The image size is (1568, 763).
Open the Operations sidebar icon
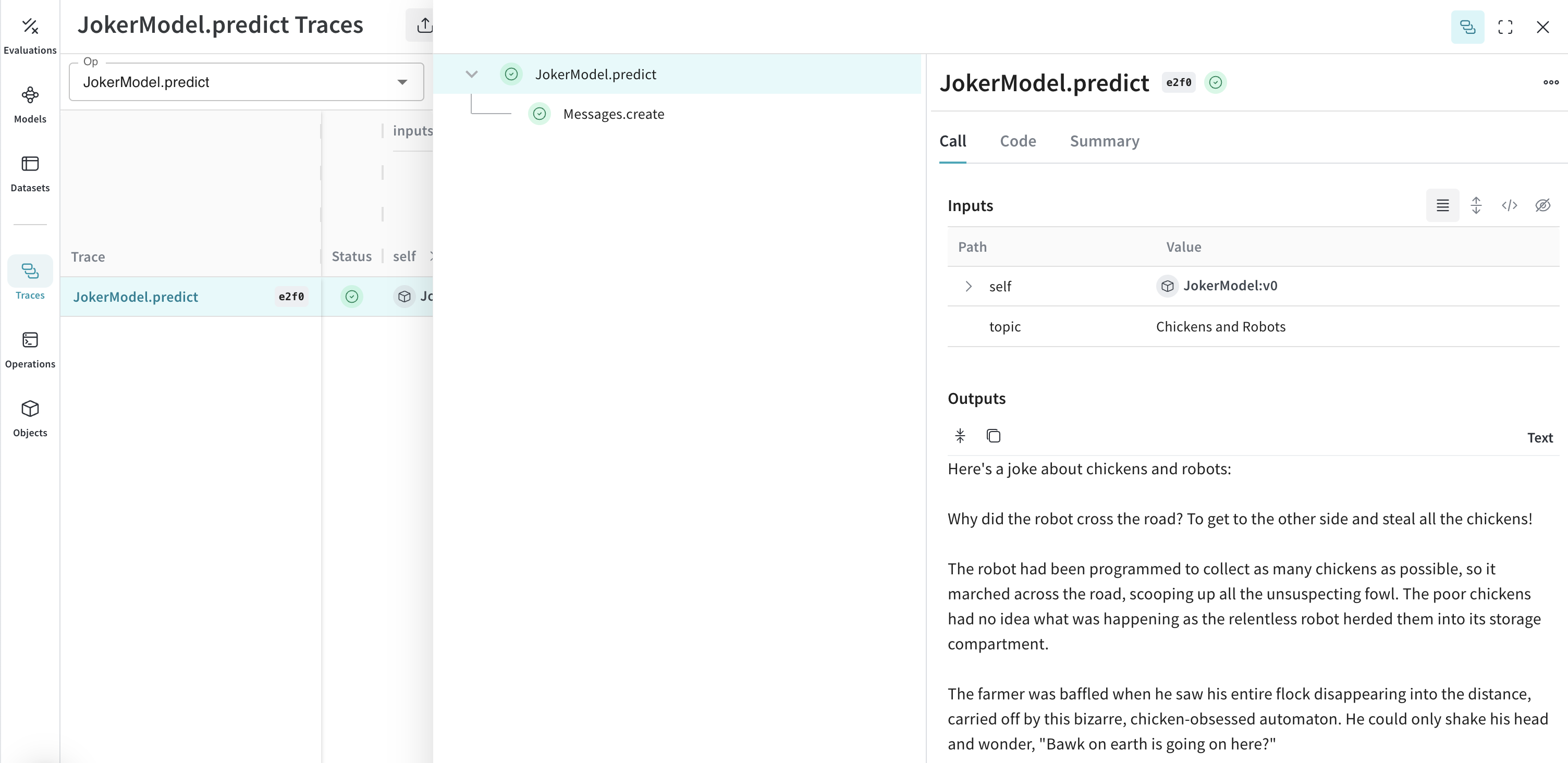coord(30,350)
